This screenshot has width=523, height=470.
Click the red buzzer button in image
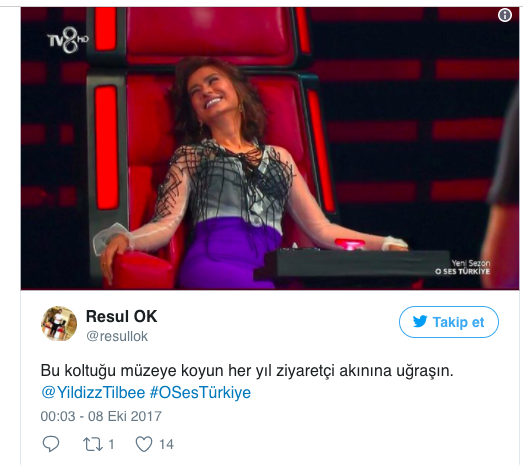click(x=350, y=244)
